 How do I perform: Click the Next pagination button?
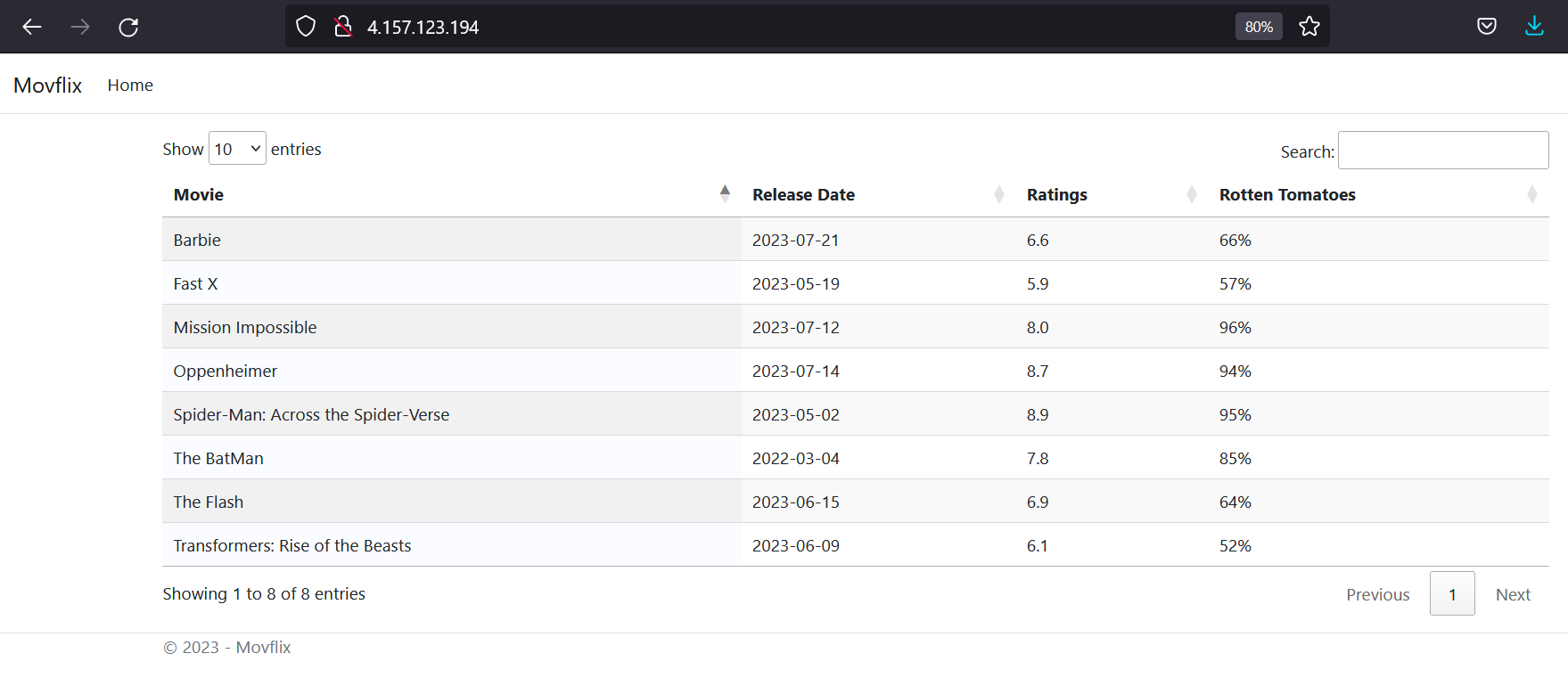[x=1512, y=594]
